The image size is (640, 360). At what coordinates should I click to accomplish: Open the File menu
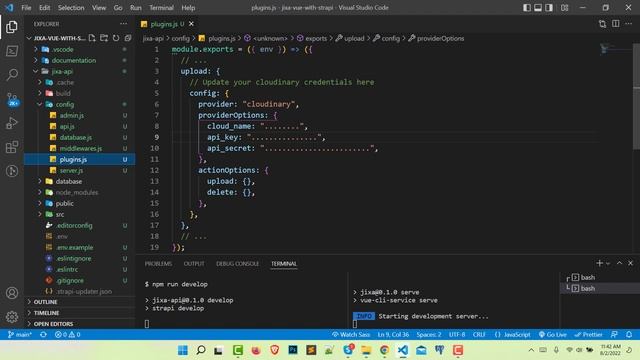(26, 7)
